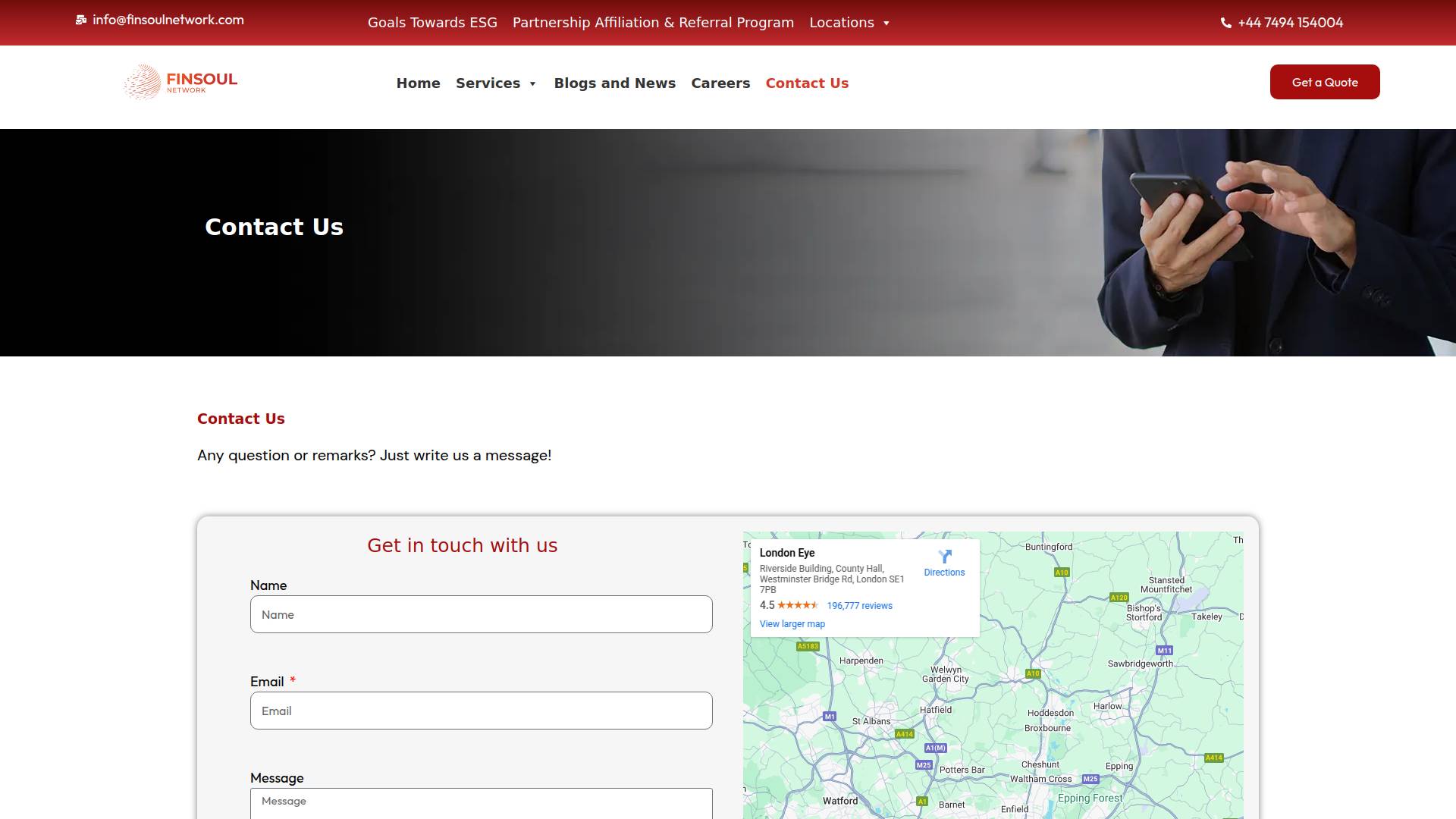The width and height of the screenshot is (1456, 819).
Task: Go to Blogs and News page
Action: pos(614,83)
